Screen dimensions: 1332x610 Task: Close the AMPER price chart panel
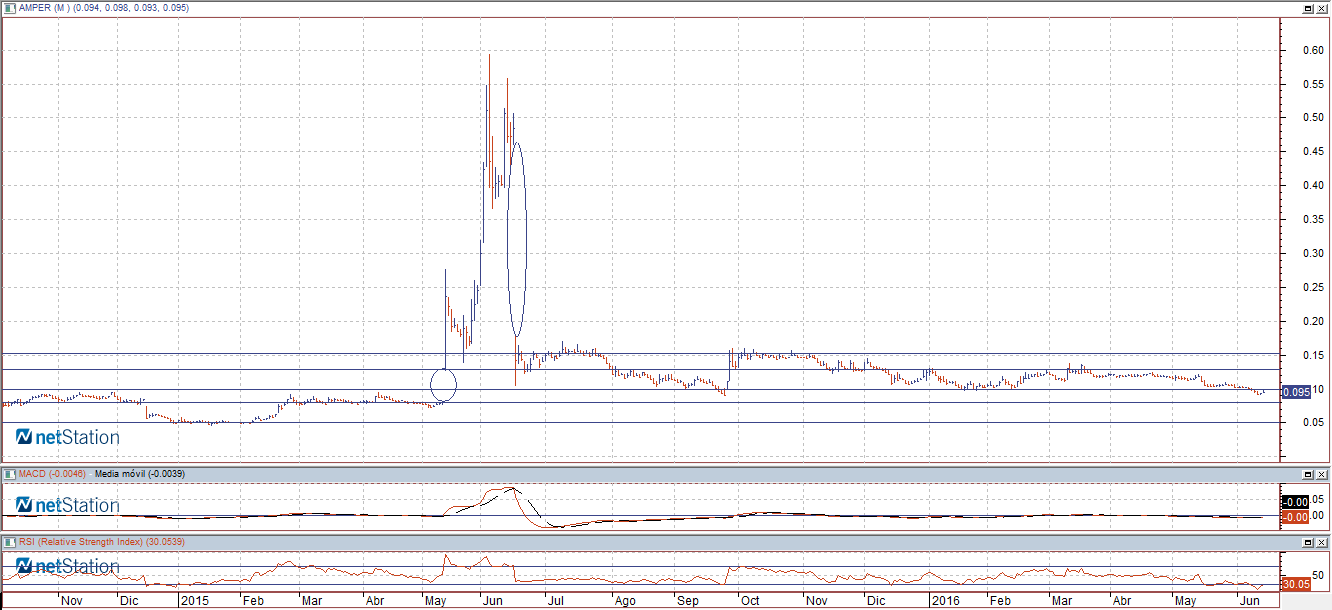tap(1322, 7)
